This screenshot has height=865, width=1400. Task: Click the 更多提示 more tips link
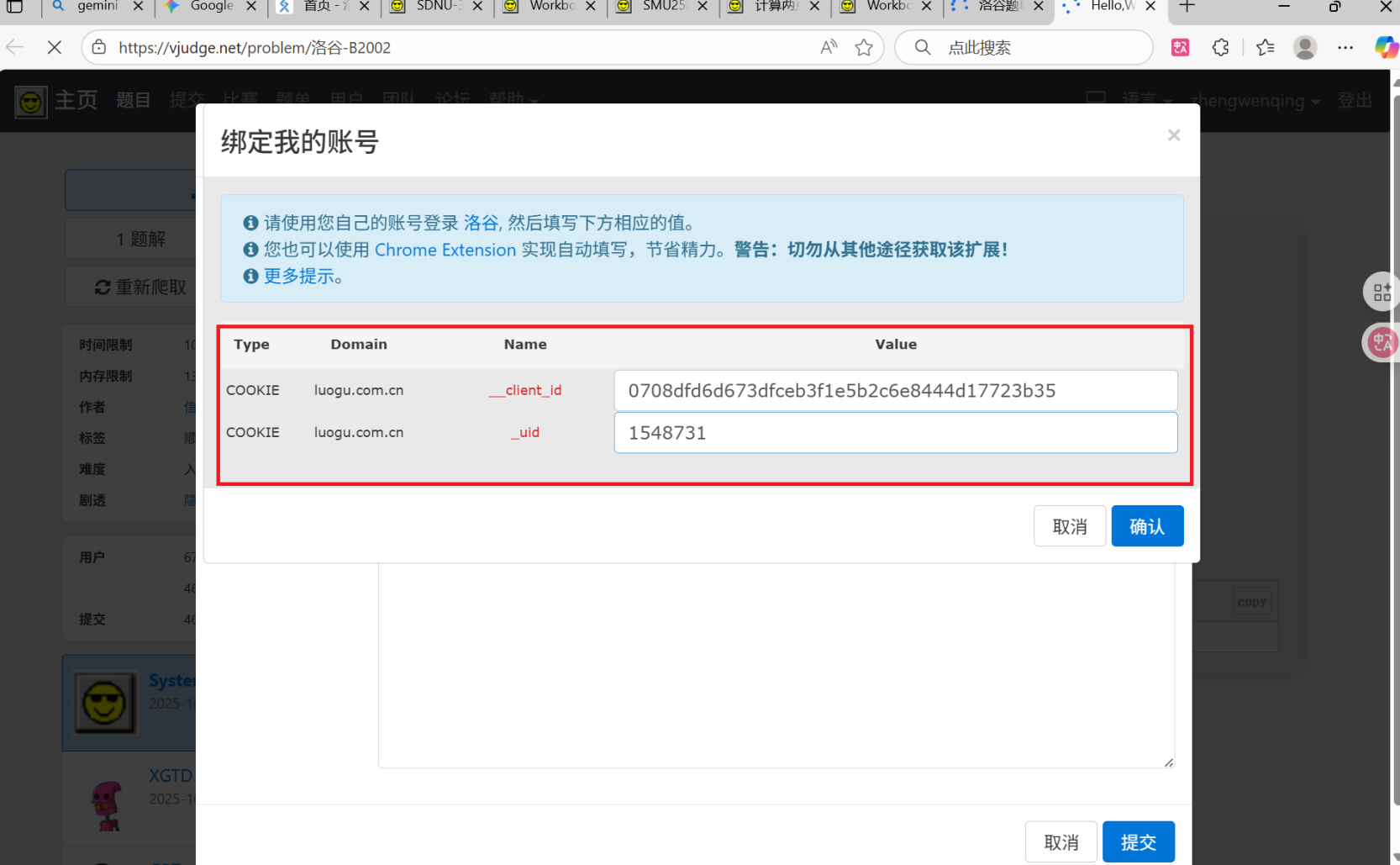coord(303,277)
